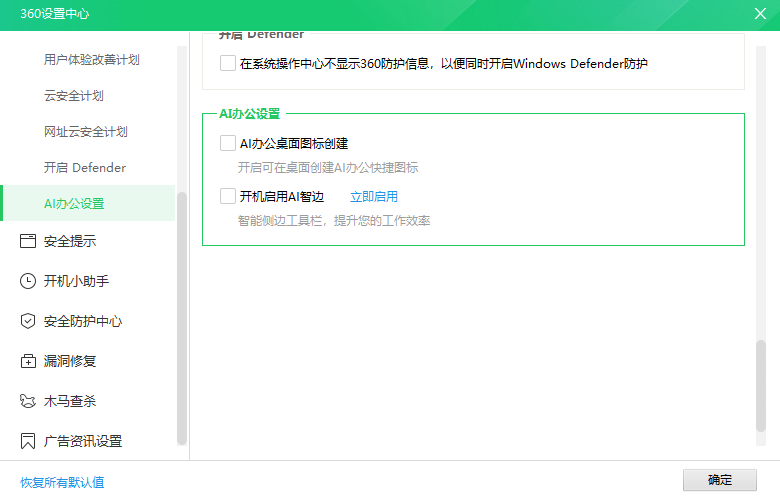Click the 安全提示 window icon
This screenshot has height=500, width=780.
[28, 241]
